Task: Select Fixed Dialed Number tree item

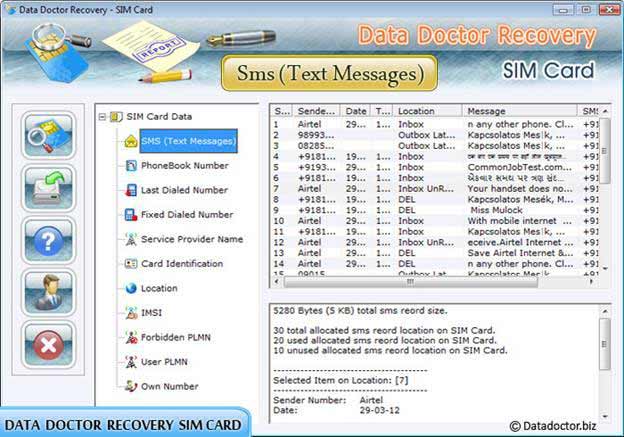Action: pyautogui.click(x=187, y=215)
